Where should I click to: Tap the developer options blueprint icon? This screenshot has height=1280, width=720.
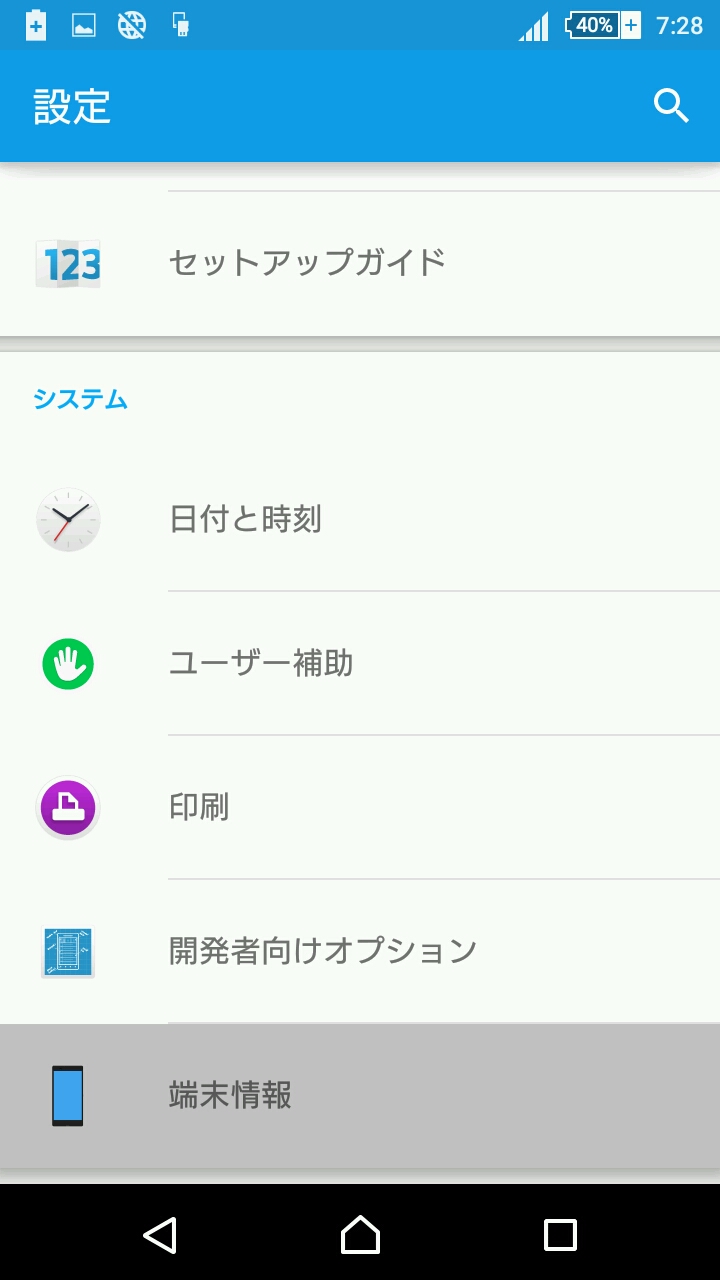(x=68, y=951)
